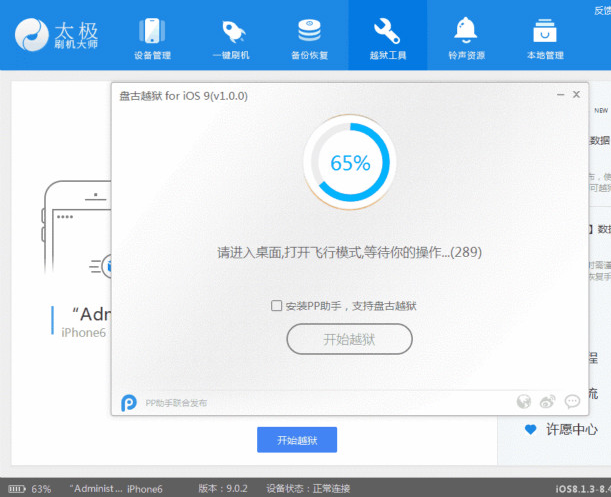Open 许愿中心 wish center
Image resolution: width=611 pixels, height=497 pixels.
click(x=572, y=430)
